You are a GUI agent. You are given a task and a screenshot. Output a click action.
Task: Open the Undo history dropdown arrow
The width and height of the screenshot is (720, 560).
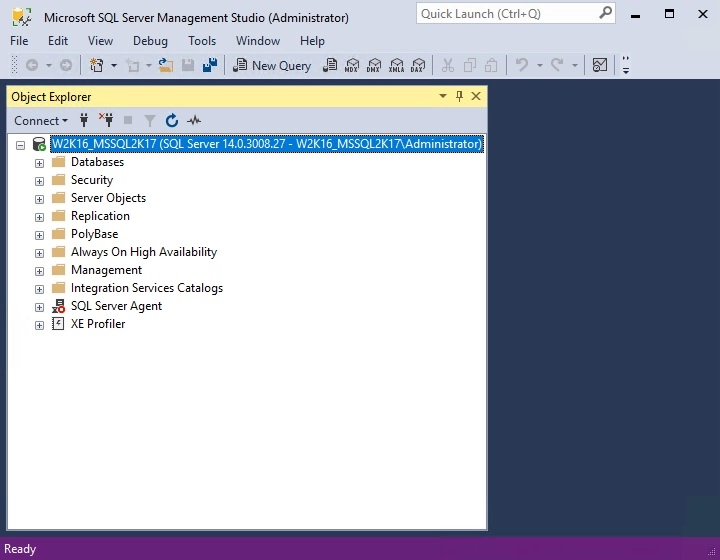point(540,66)
